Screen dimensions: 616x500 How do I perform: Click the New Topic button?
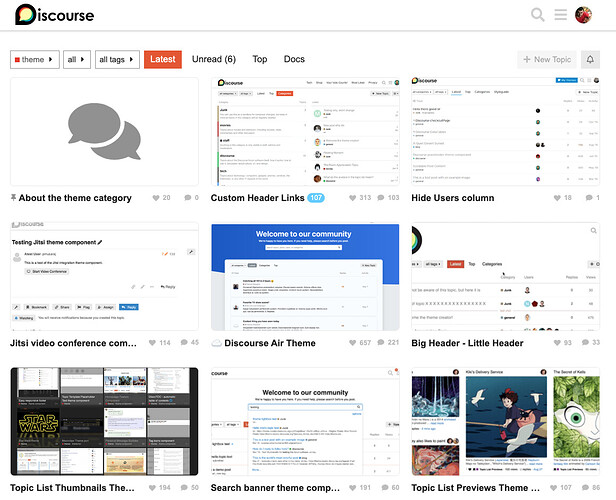tap(547, 59)
